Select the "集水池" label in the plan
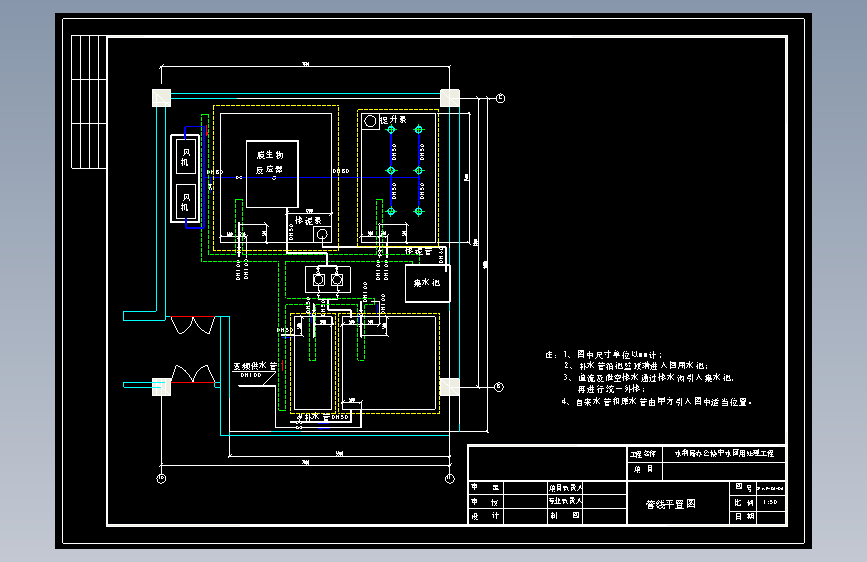 (427, 283)
